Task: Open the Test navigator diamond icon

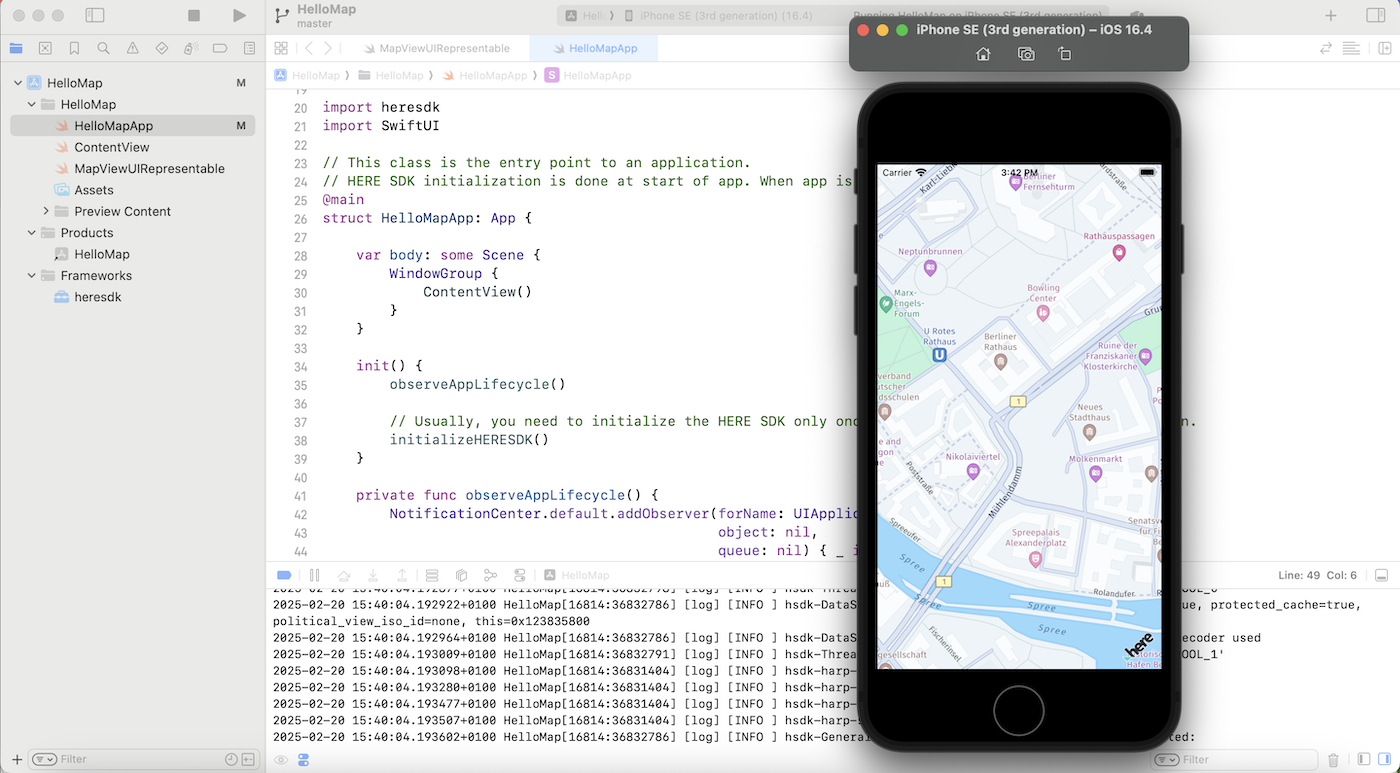Action: click(x=162, y=48)
